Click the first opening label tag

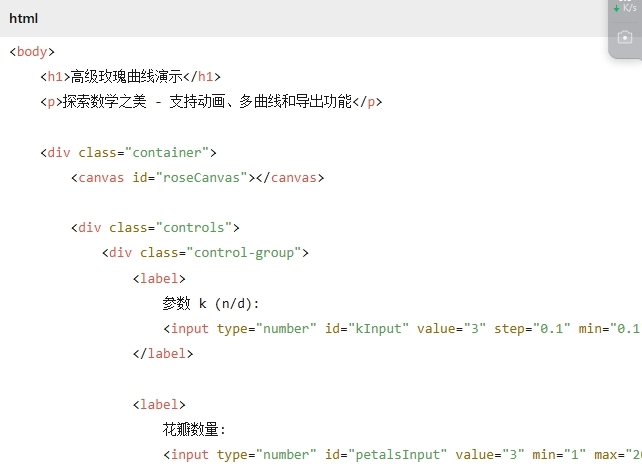pyautogui.click(x=159, y=279)
